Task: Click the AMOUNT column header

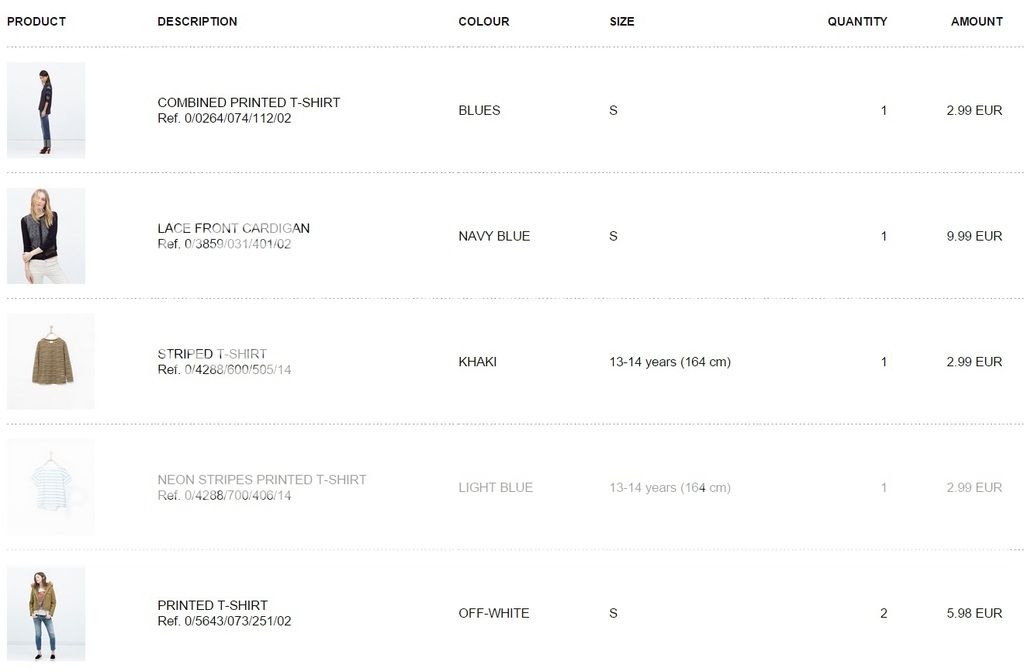Action: click(x=977, y=22)
